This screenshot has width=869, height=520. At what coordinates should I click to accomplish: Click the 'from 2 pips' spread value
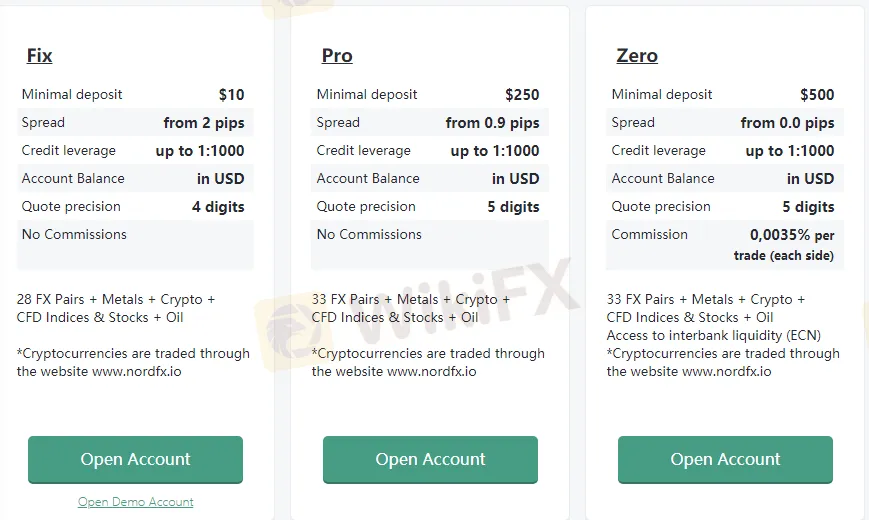coord(204,123)
